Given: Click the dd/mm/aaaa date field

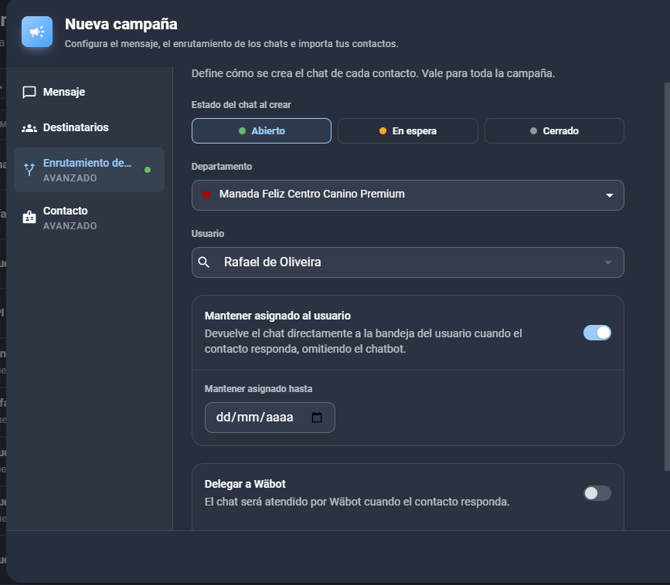Looking at the screenshot, I should [270, 417].
